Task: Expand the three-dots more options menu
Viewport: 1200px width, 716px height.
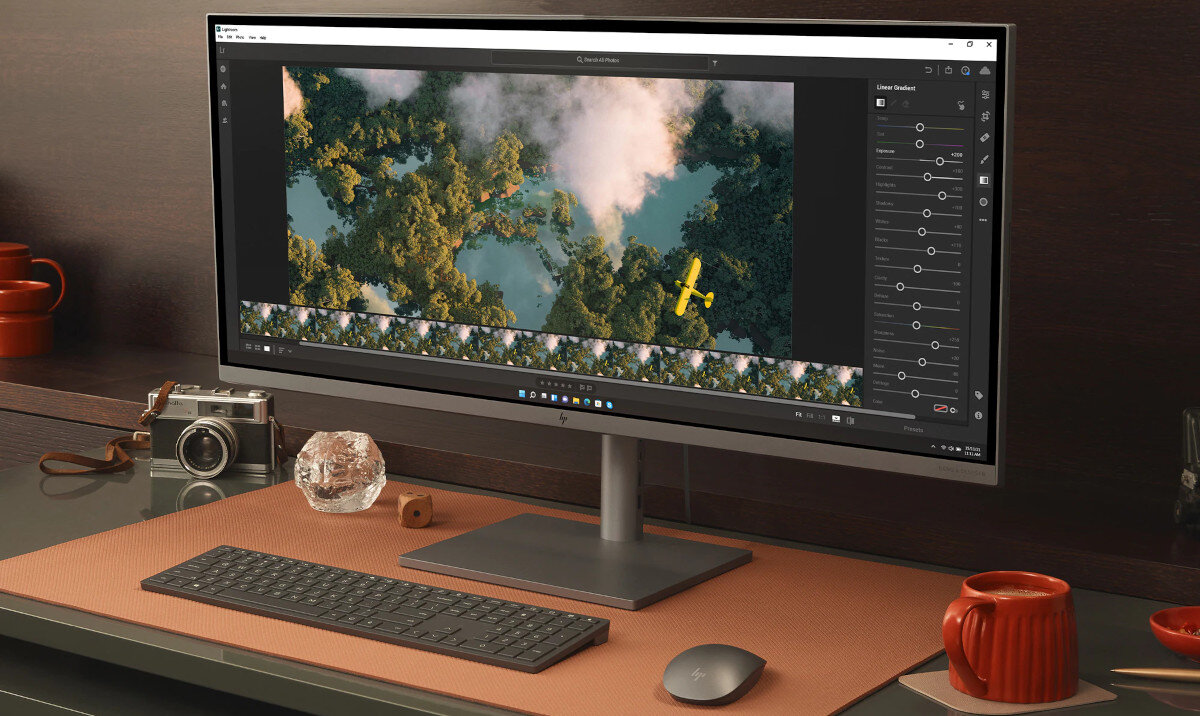Action: coord(983,220)
